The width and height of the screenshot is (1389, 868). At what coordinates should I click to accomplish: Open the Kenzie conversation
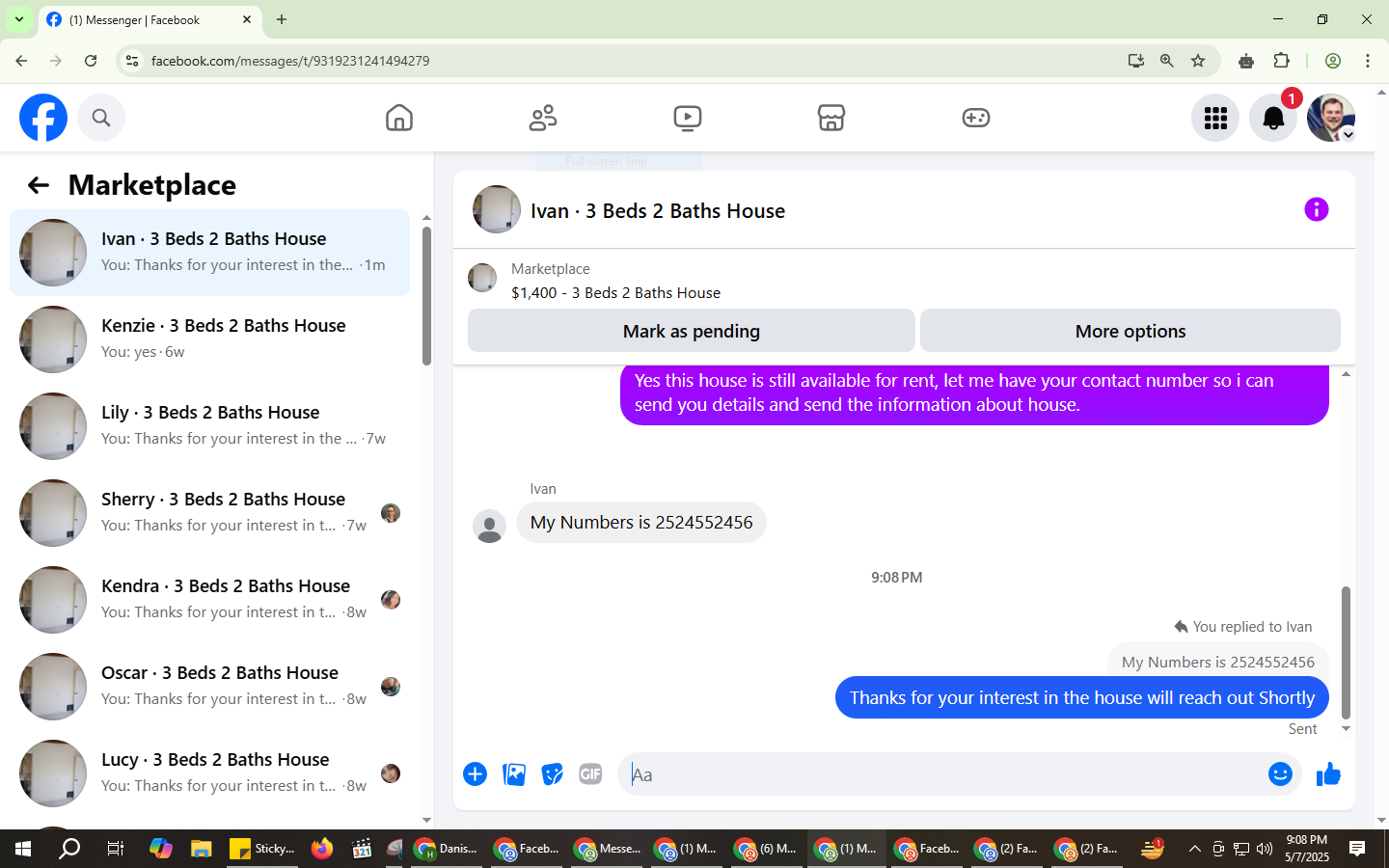click(210, 339)
